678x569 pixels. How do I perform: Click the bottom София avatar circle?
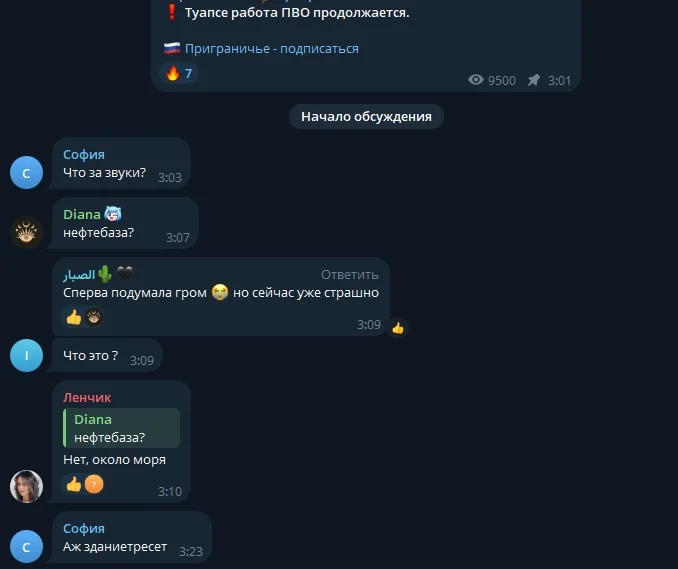[x=26, y=547]
